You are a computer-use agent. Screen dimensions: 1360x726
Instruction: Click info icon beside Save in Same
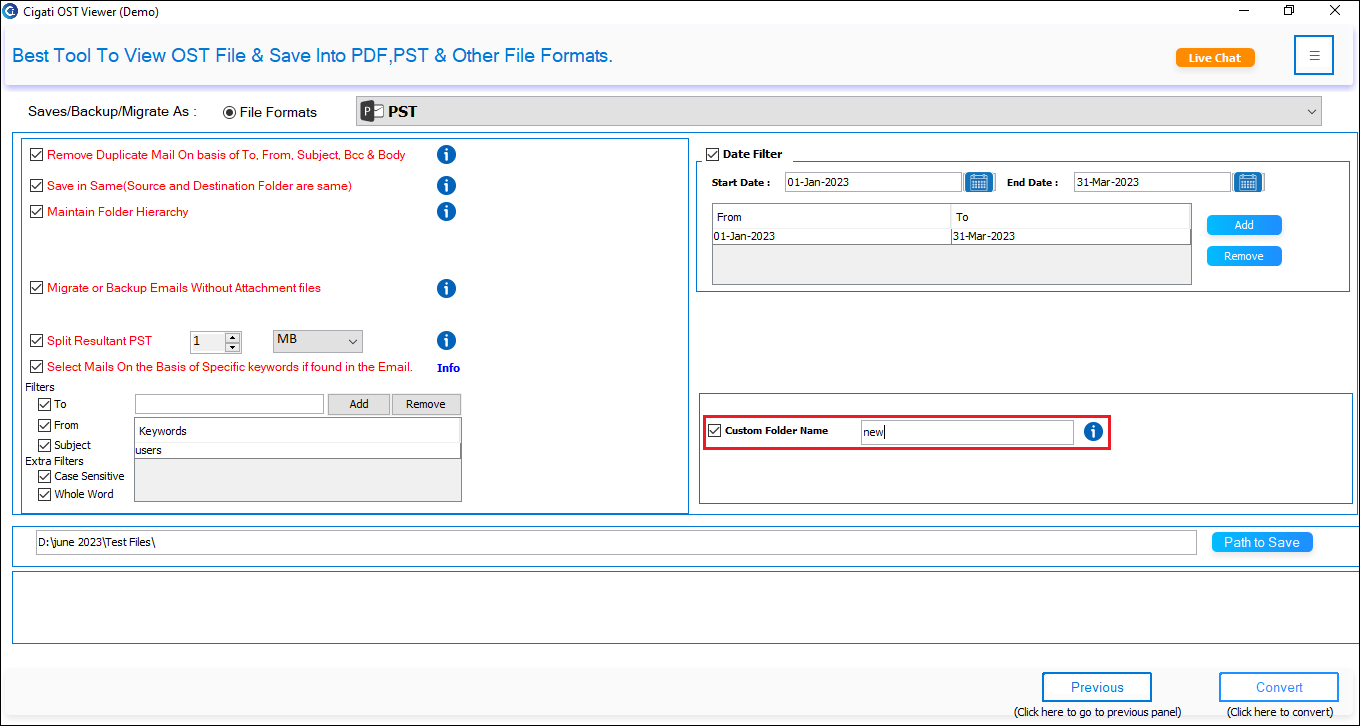pyautogui.click(x=446, y=185)
